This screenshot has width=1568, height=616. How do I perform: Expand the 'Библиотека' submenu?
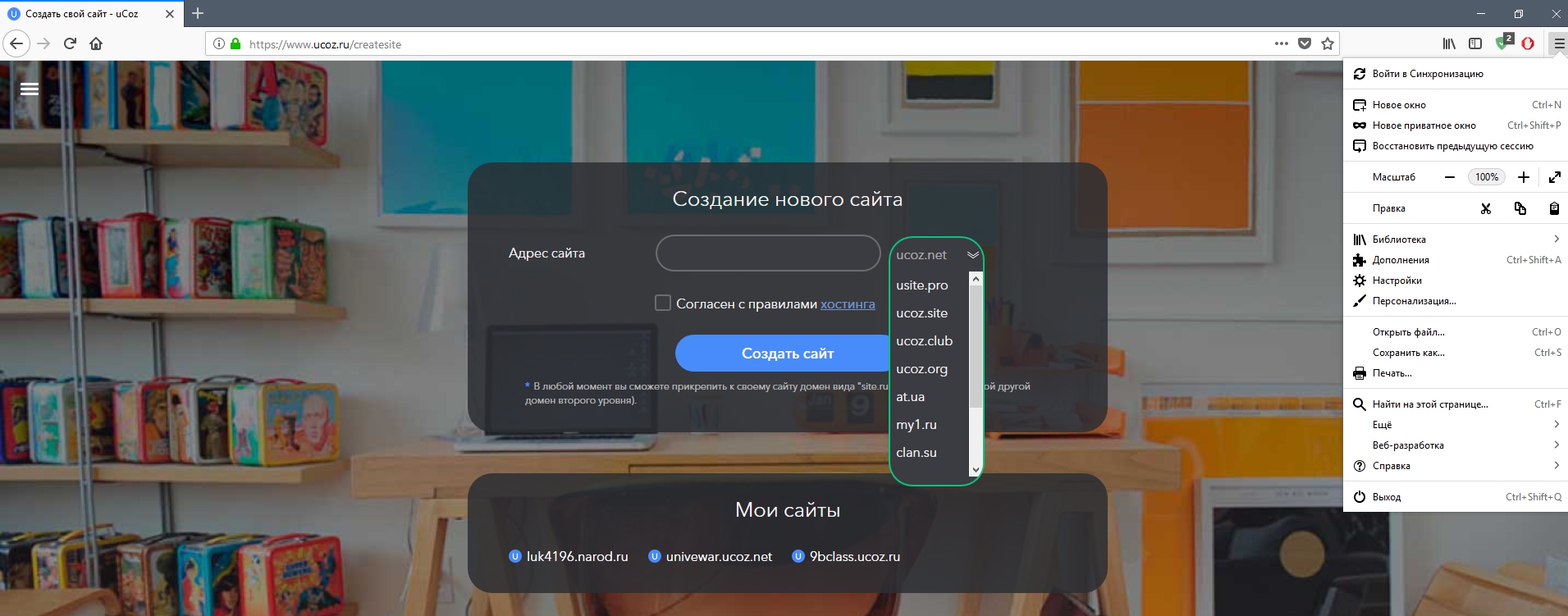click(1456, 240)
